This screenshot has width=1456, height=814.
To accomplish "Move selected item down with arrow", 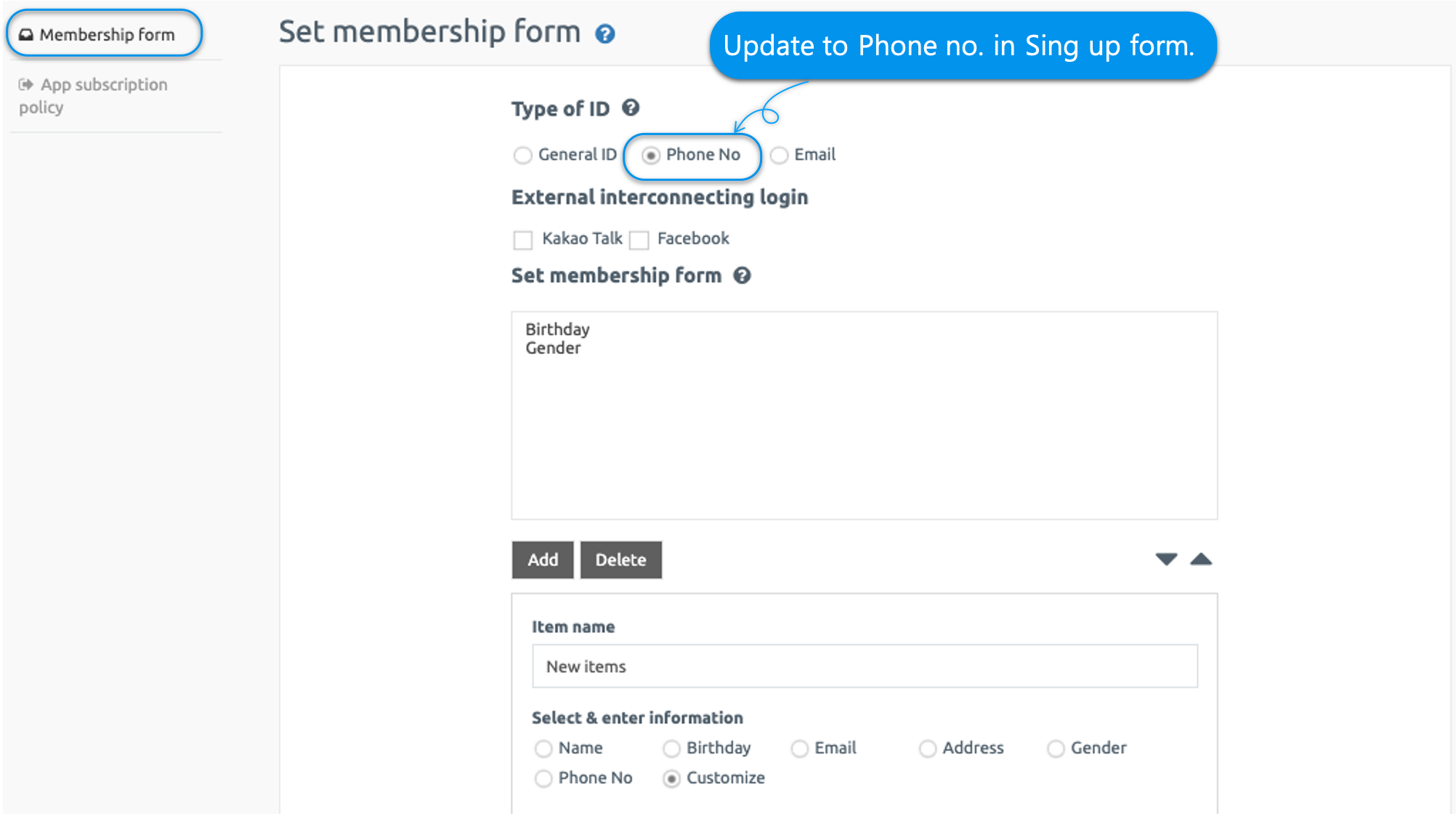I will click(1166, 559).
